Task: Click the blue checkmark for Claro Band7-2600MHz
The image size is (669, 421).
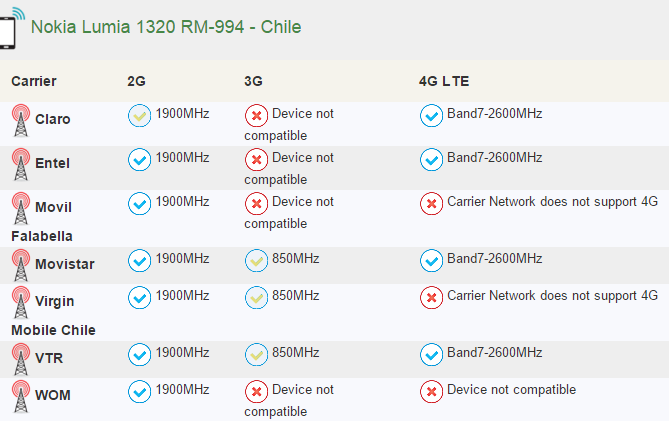Action: tap(431, 116)
